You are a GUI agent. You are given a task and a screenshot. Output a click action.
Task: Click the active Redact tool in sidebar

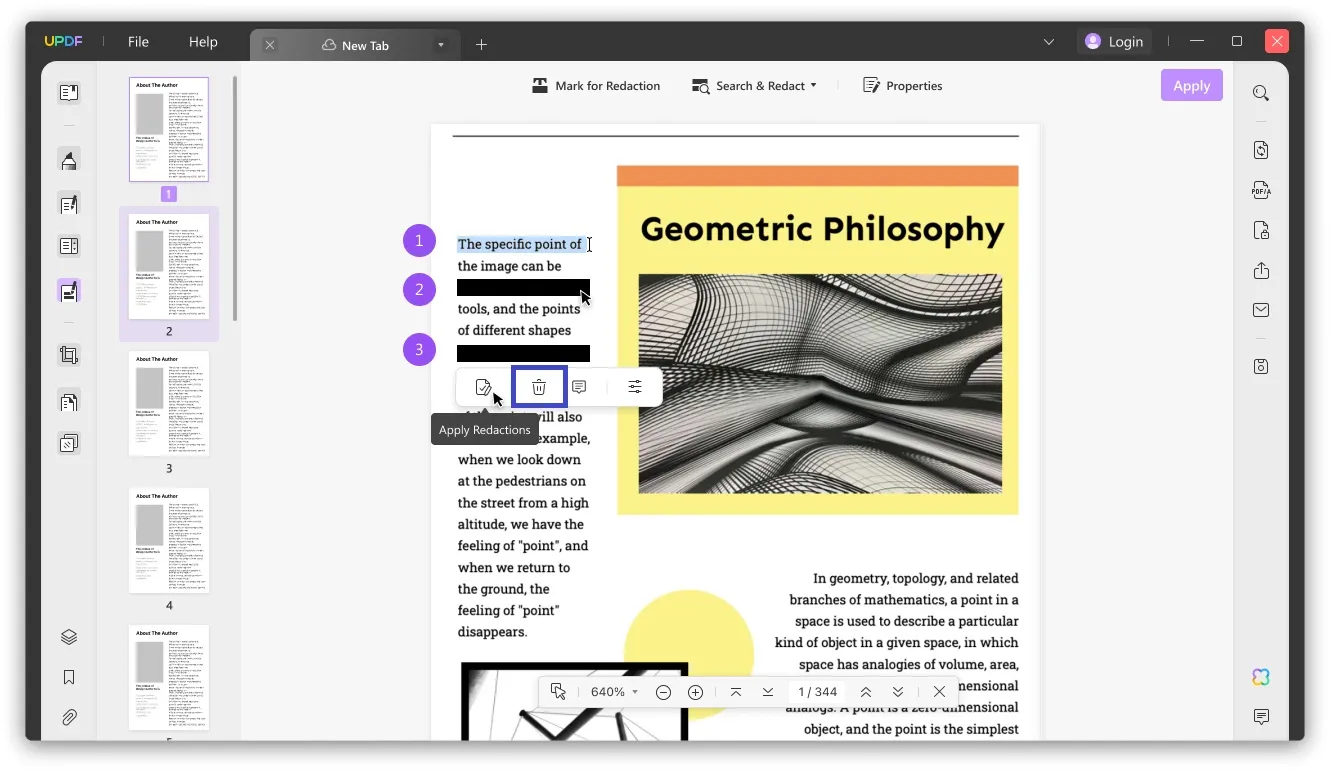pos(69,291)
